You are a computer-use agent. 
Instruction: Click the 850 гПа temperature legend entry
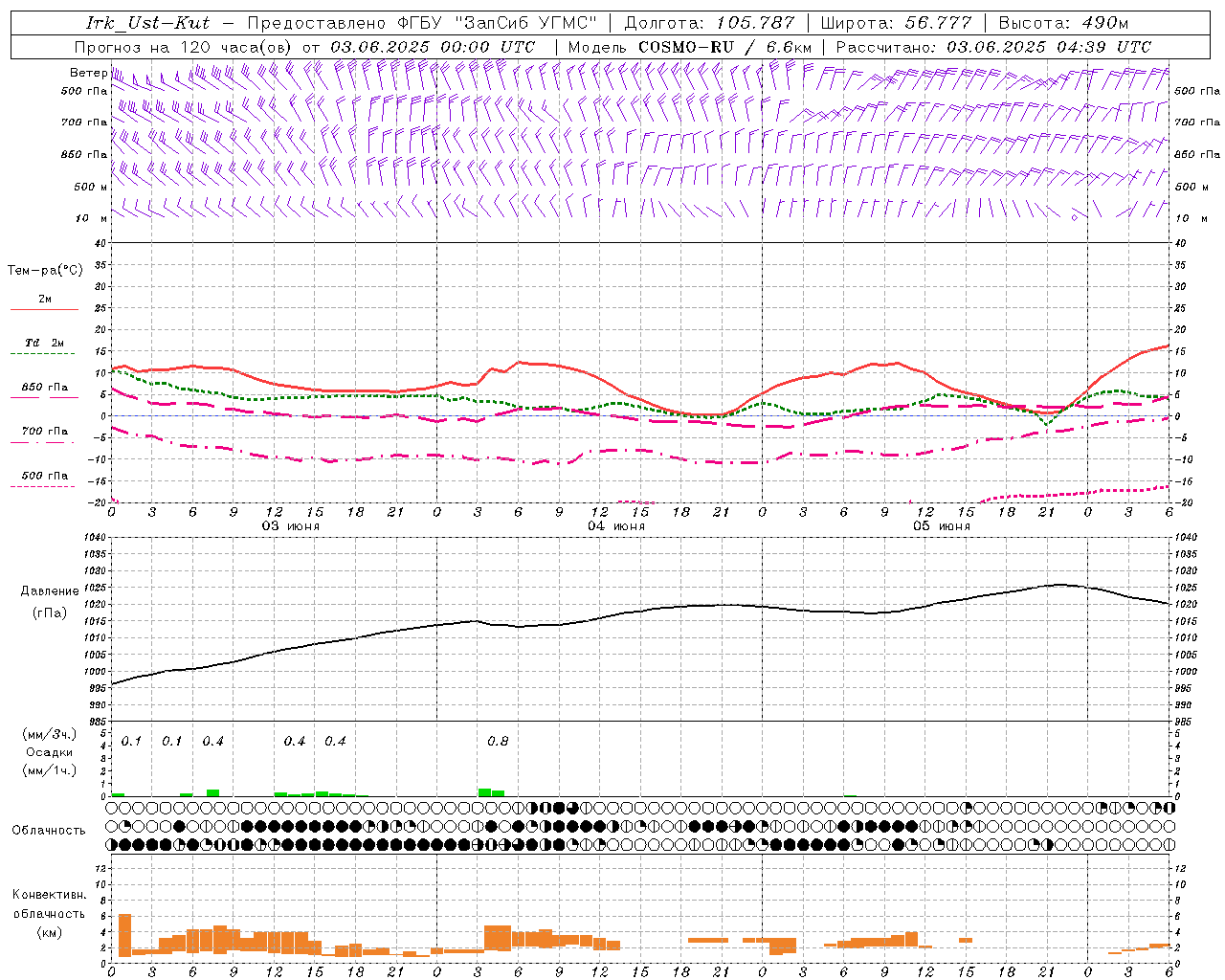click(x=45, y=388)
